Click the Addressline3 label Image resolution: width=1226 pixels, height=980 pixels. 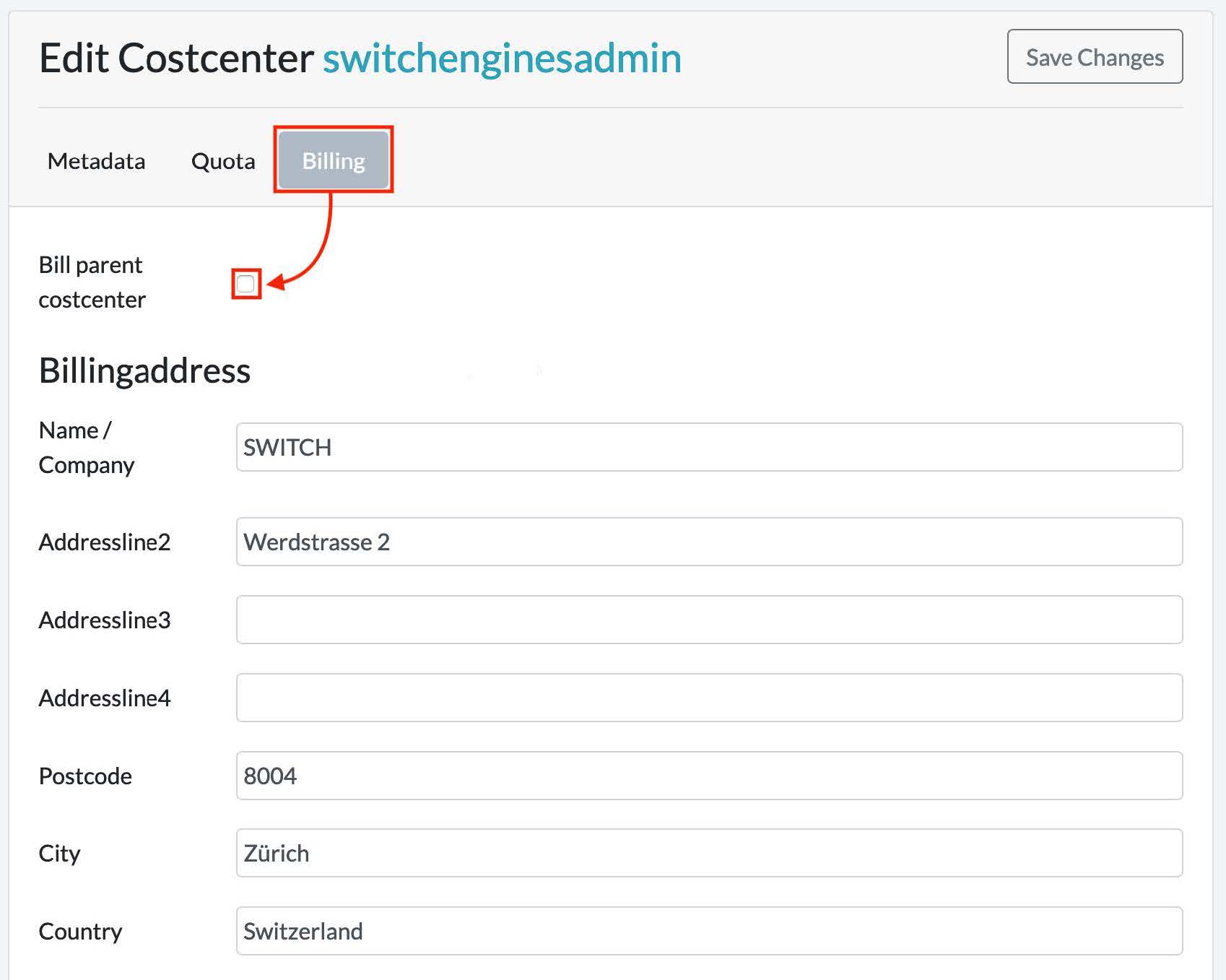click(105, 620)
